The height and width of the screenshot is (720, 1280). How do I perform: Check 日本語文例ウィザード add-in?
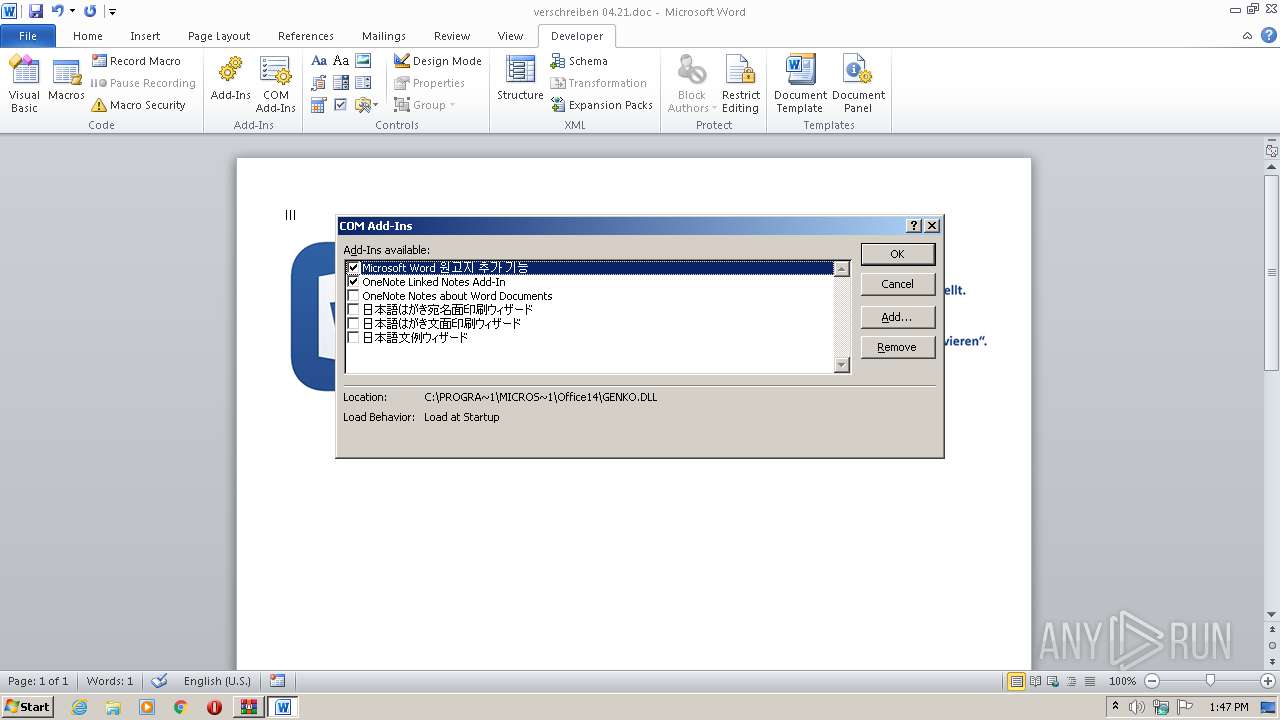tap(353, 338)
